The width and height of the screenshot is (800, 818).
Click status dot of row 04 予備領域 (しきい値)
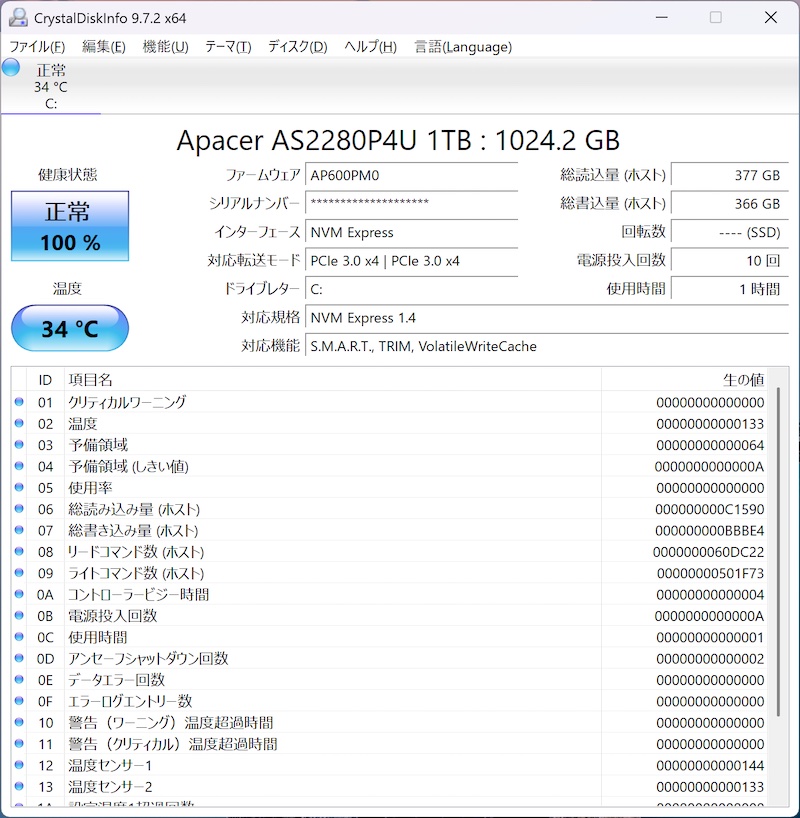(19, 466)
